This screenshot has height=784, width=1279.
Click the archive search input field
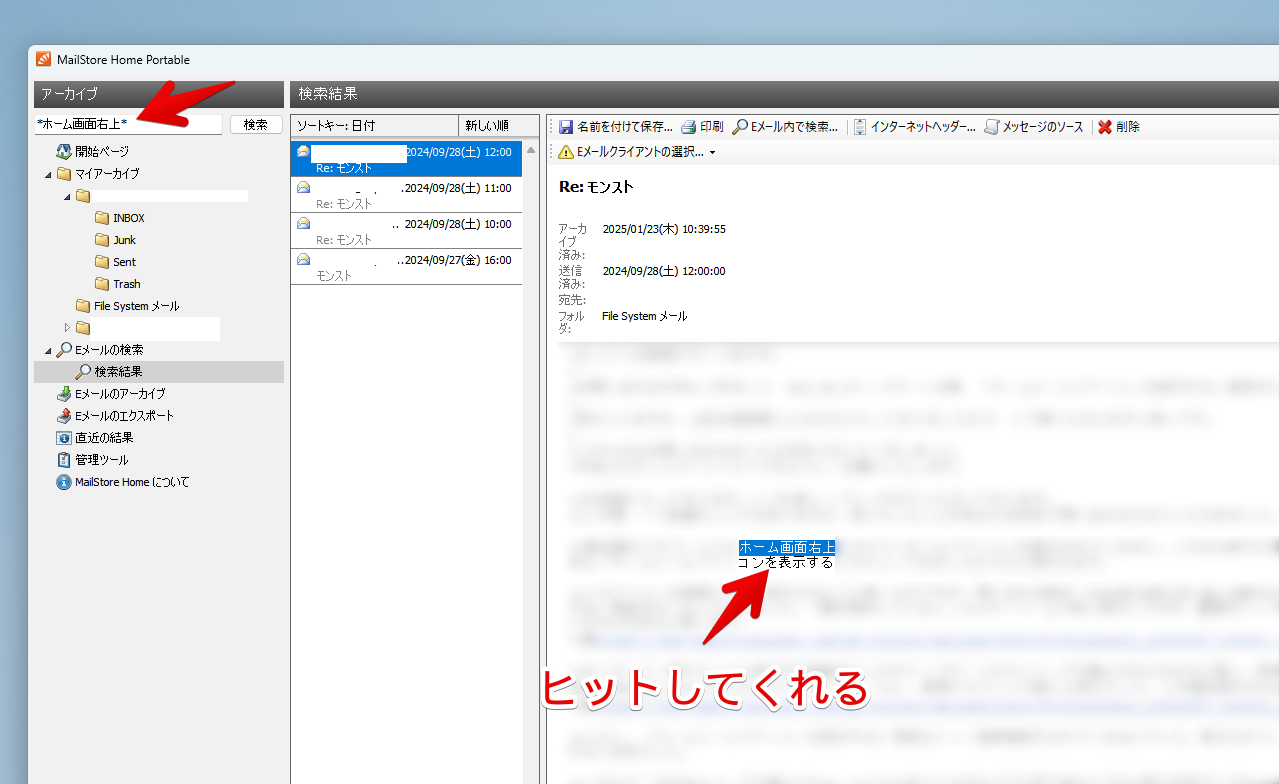tap(128, 125)
